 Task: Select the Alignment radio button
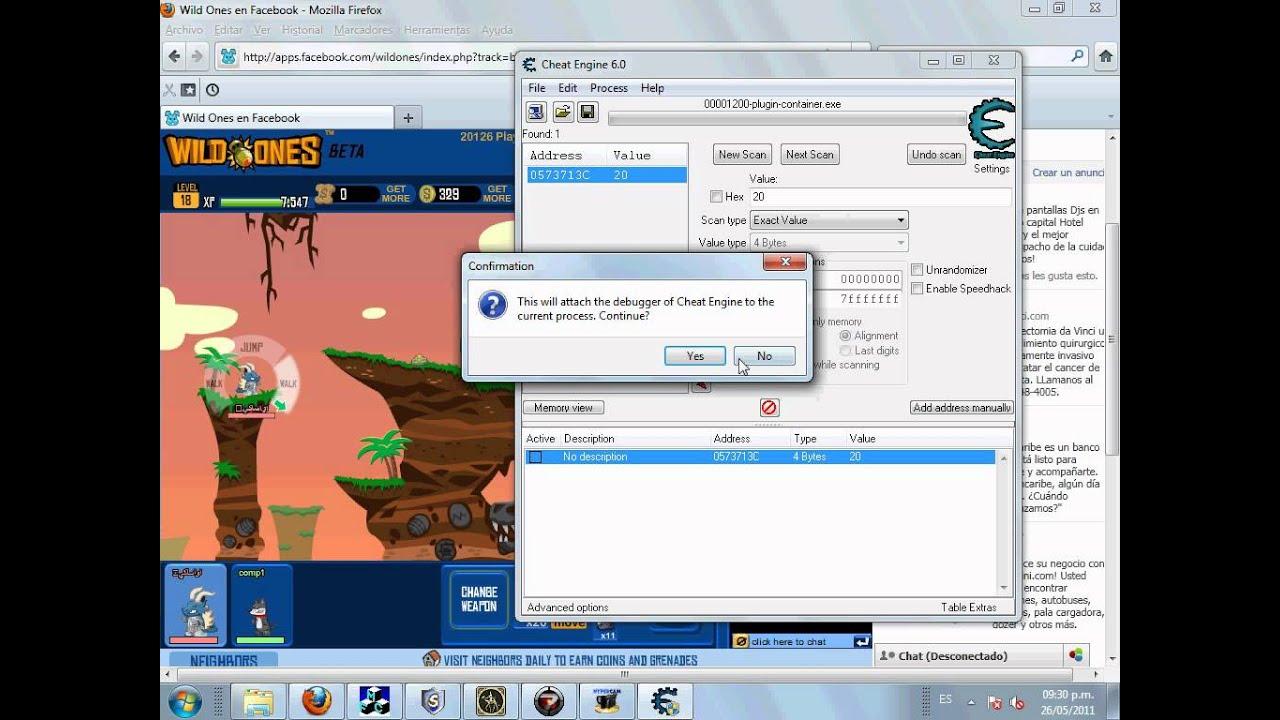point(846,336)
